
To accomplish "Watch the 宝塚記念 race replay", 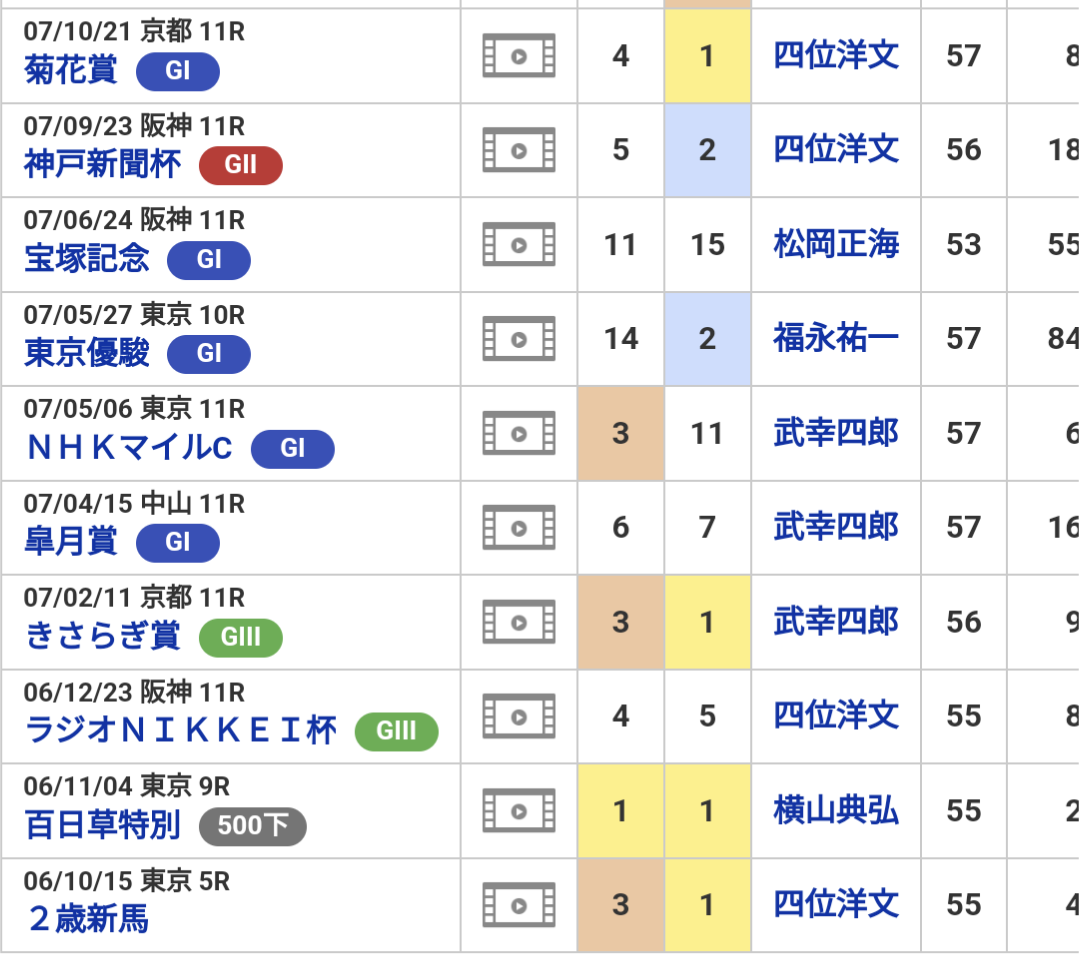I will point(519,244).
